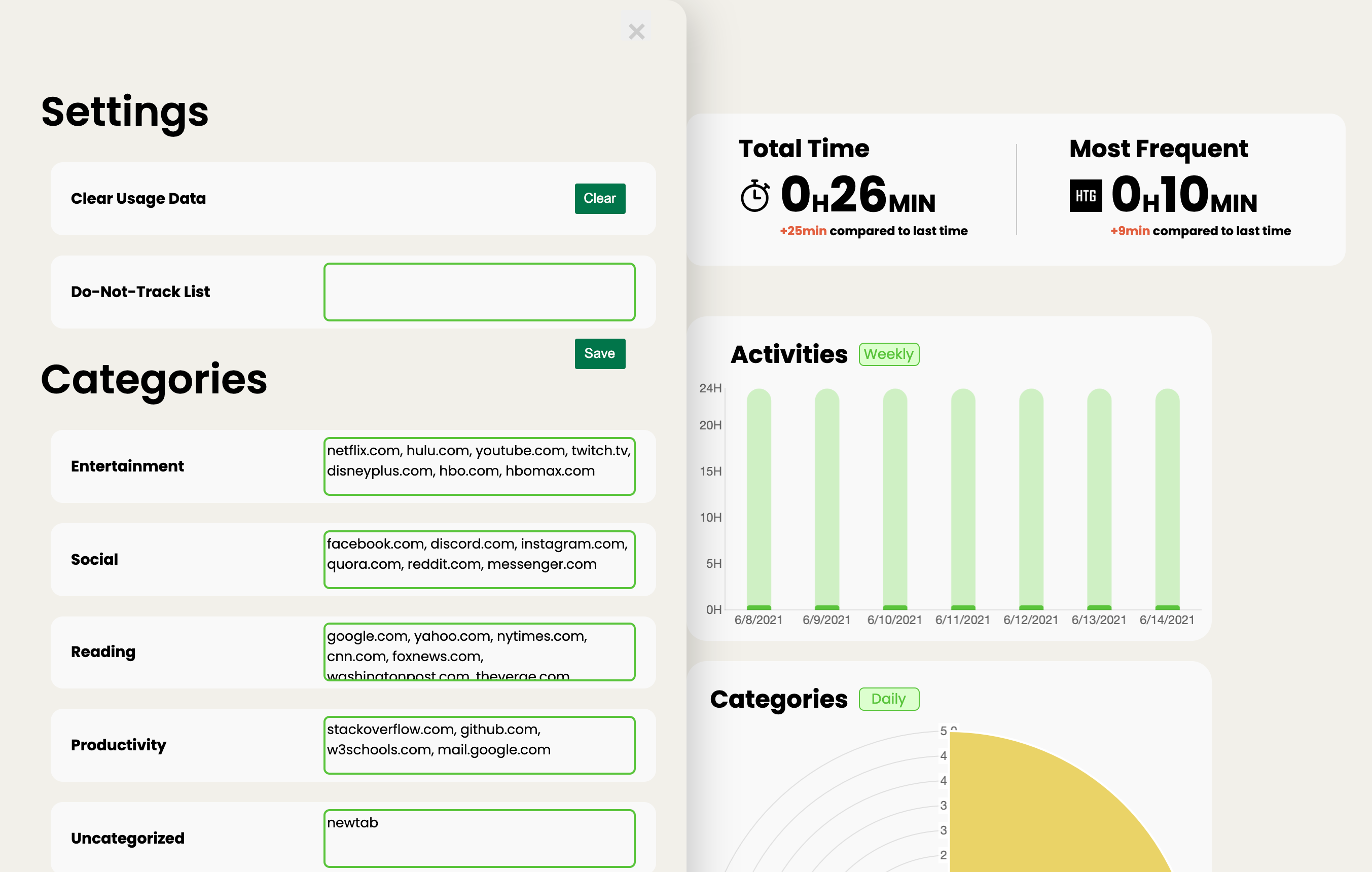
Task: Select the 6/11/2021 activity bar
Action: pos(963,499)
